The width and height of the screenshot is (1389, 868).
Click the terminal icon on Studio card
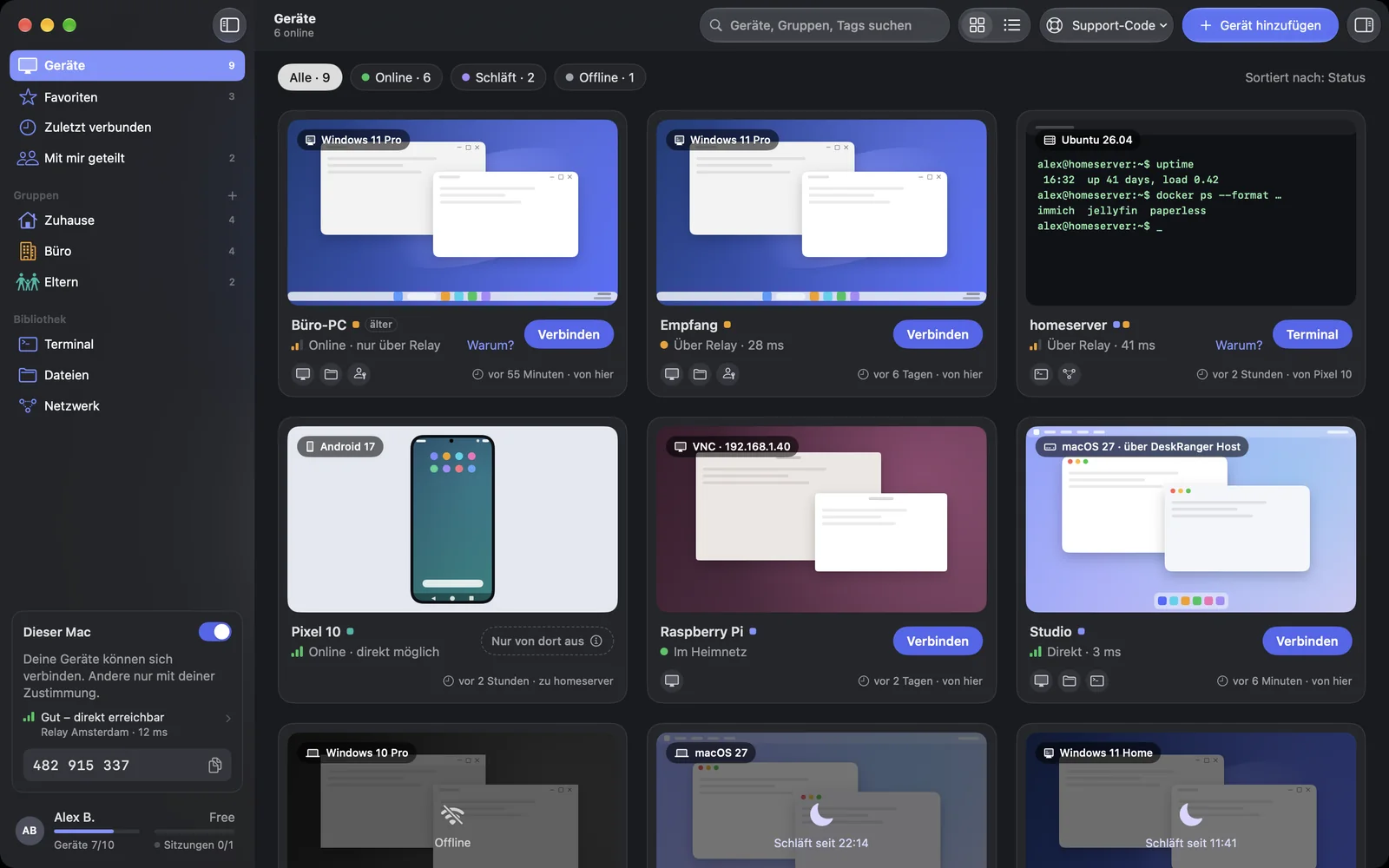[1097, 681]
